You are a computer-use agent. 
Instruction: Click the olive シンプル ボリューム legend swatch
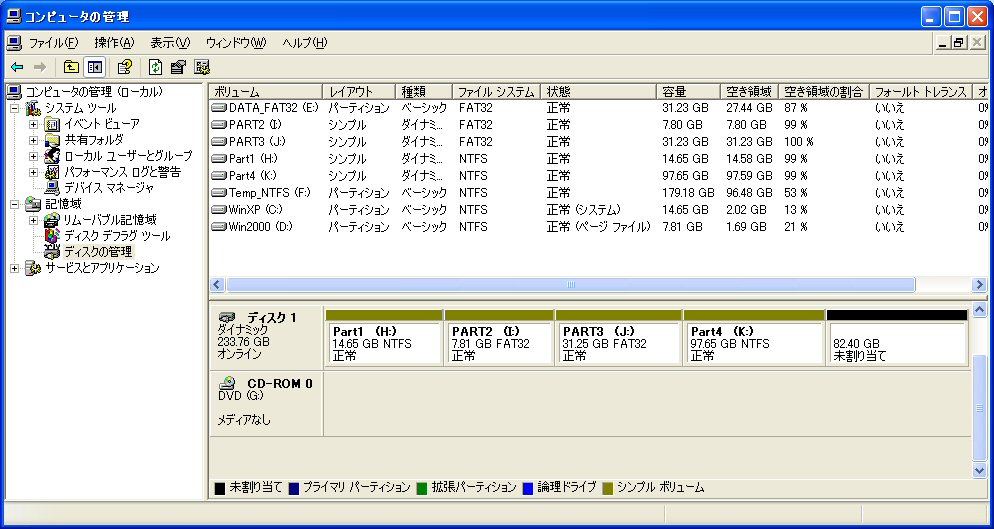click(x=607, y=488)
